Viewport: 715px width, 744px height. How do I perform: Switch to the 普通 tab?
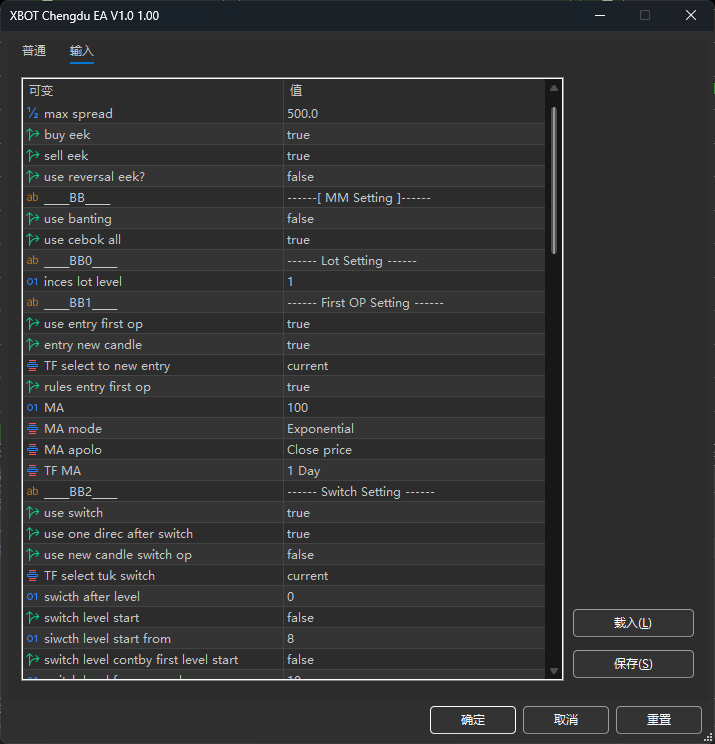[34, 51]
